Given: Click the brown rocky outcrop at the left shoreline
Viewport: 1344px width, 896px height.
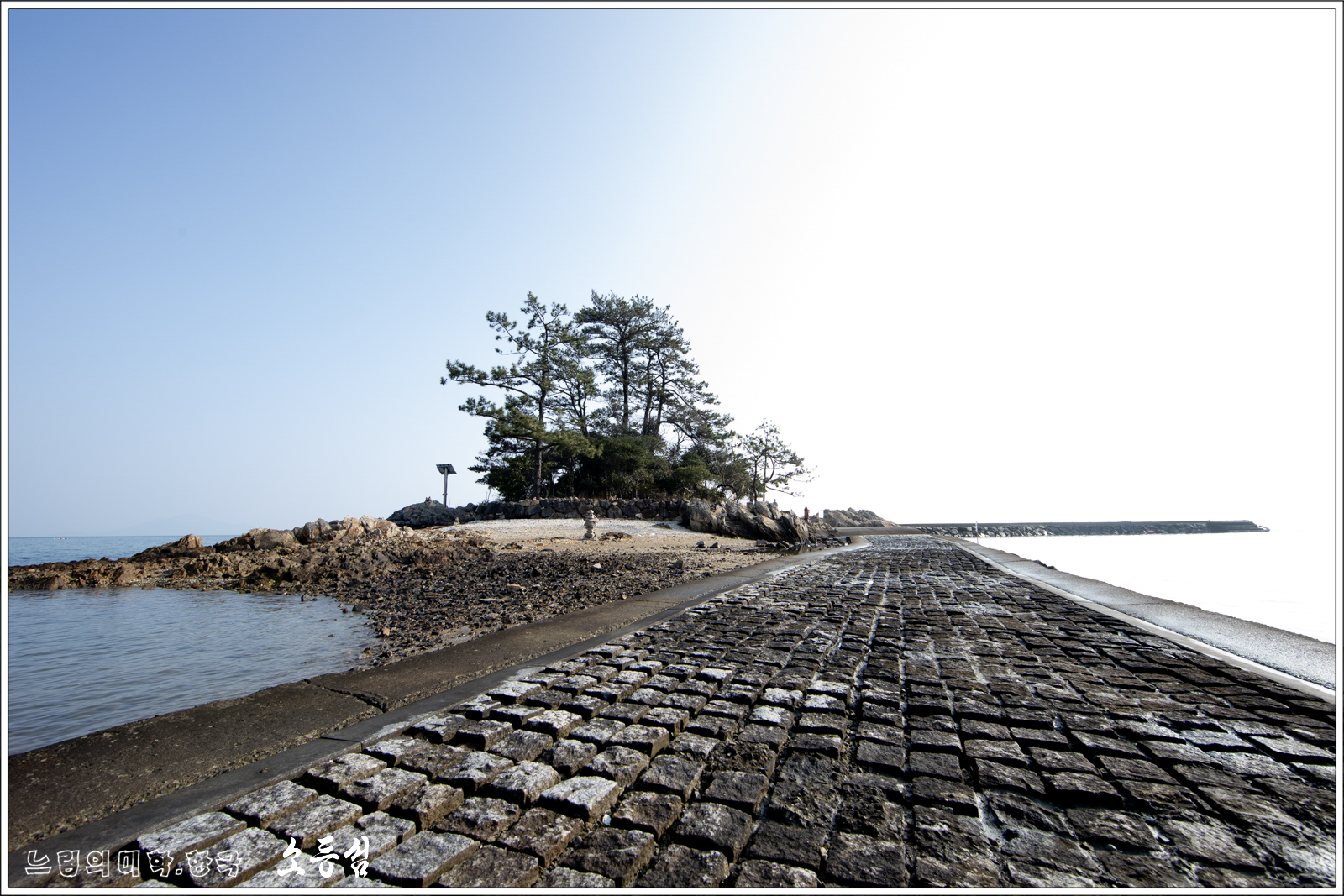Looking at the screenshot, I should (x=168, y=561).
